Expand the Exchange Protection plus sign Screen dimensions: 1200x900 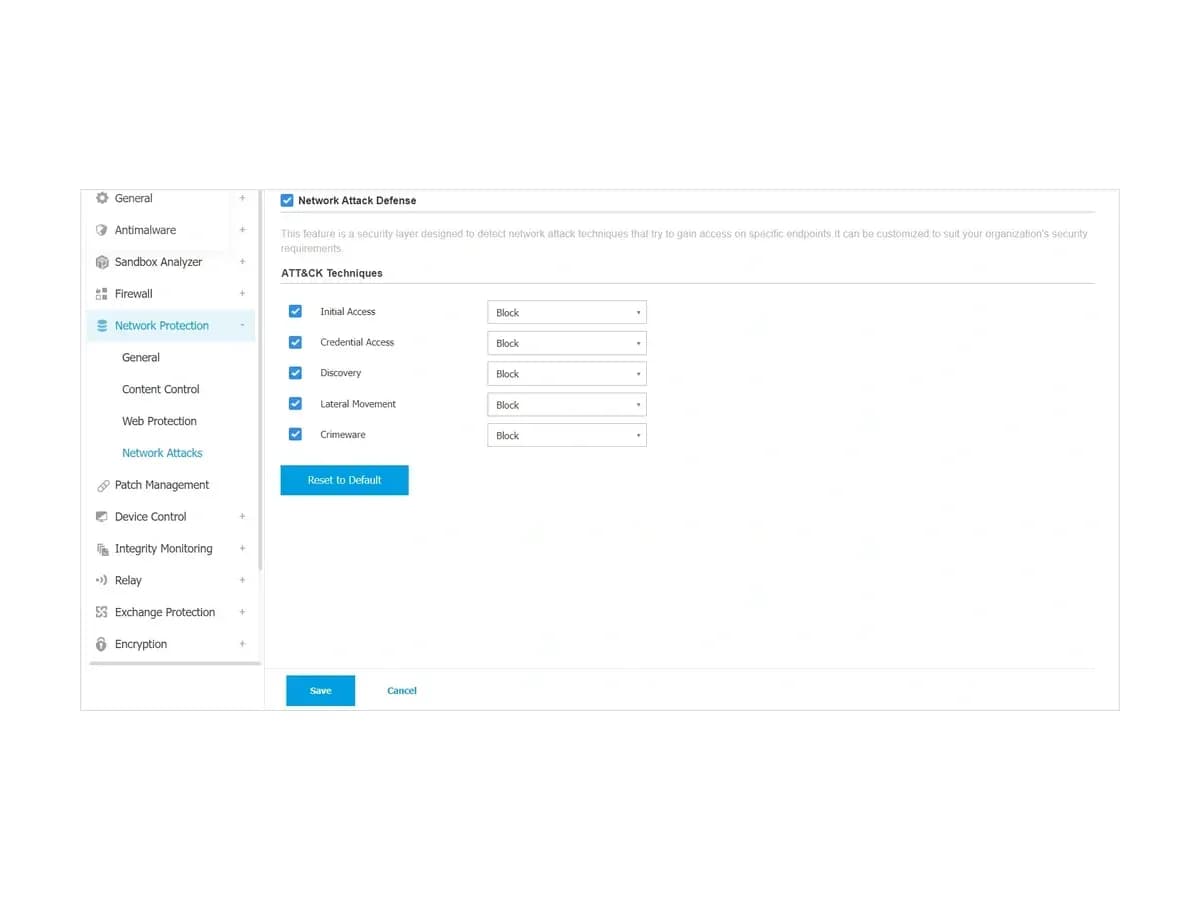pyautogui.click(x=242, y=612)
